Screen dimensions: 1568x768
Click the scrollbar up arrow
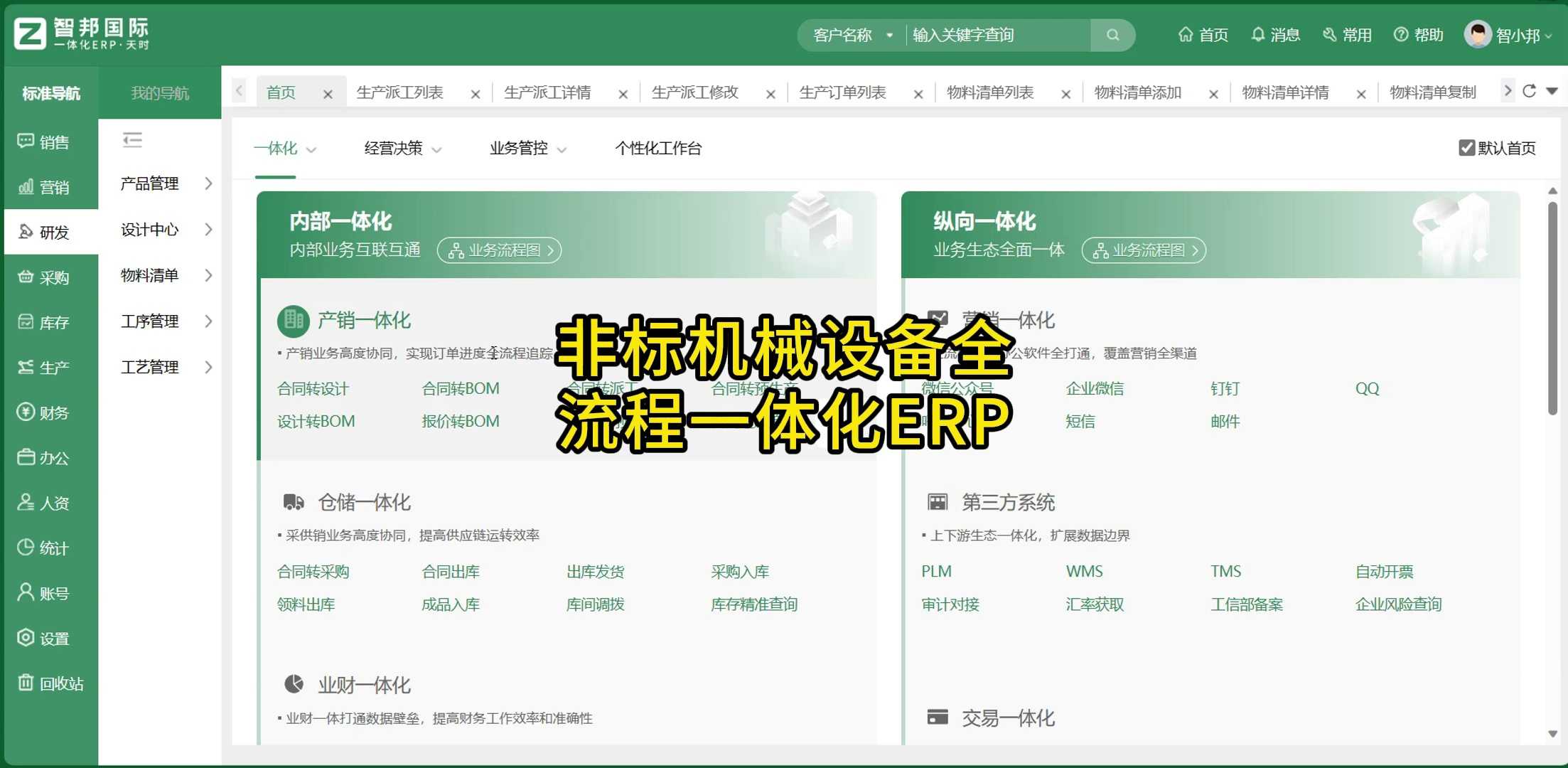1552,191
